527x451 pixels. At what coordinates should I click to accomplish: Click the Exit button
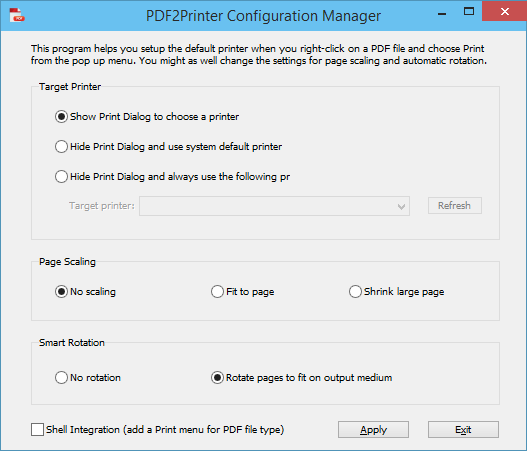(463, 429)
